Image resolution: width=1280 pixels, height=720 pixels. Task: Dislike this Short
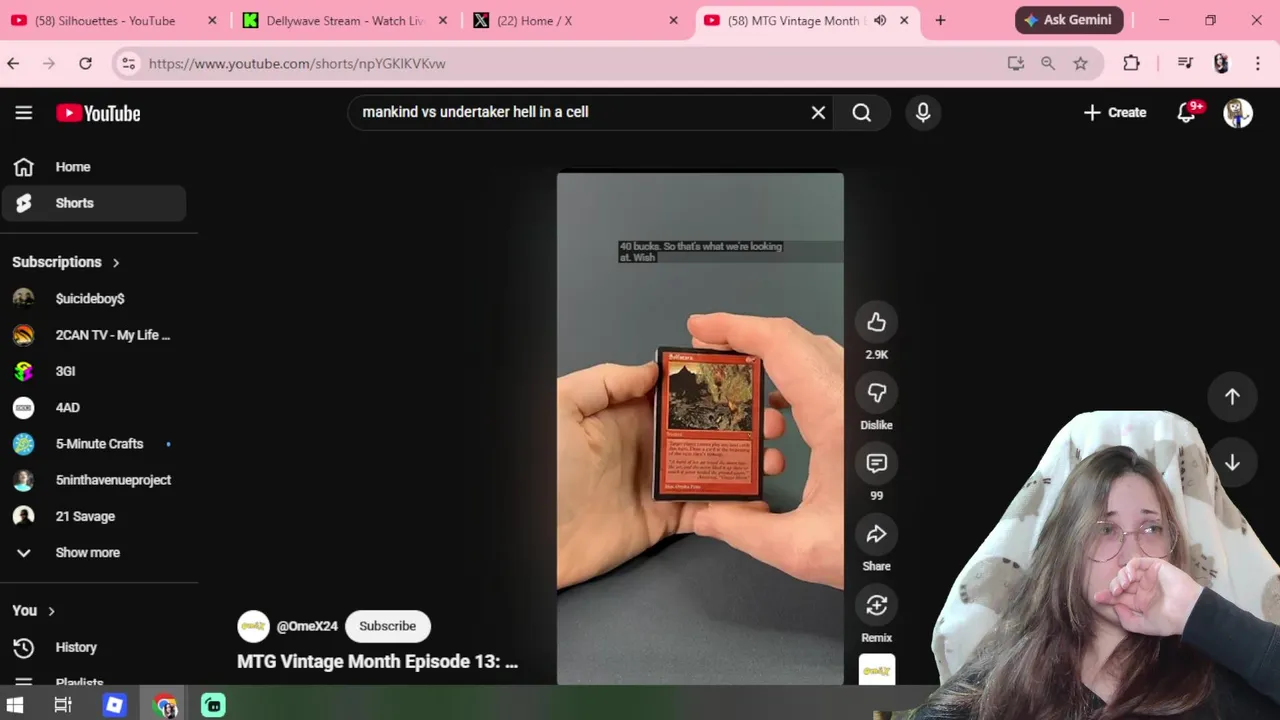coord(876,393)
